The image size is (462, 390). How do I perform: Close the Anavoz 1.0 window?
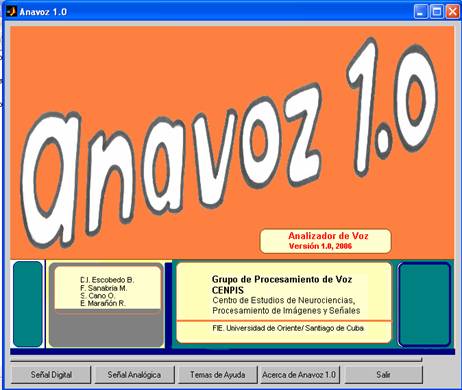pos(452,12)
